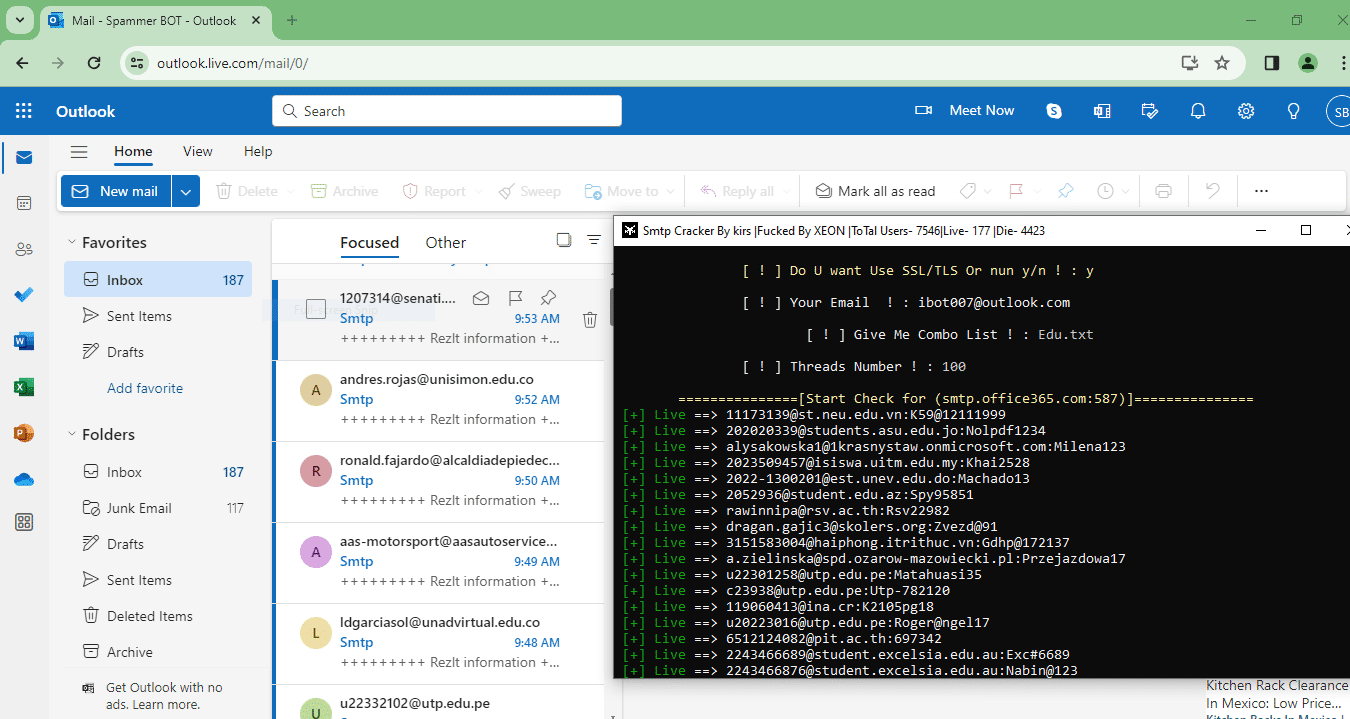Open Calendar from the left sidebar
This screenshot has width=1350, height=719.
(x=24, y=203)
